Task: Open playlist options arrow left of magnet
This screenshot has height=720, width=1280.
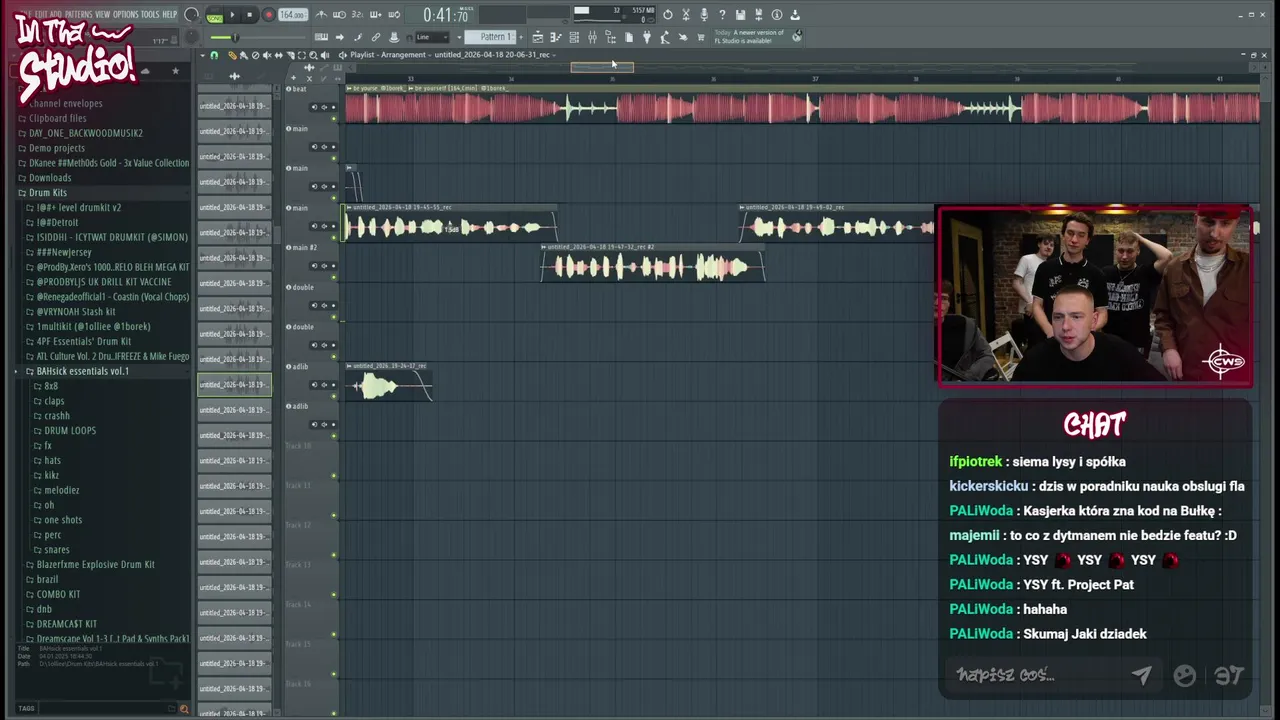Action: pos(202,55)
